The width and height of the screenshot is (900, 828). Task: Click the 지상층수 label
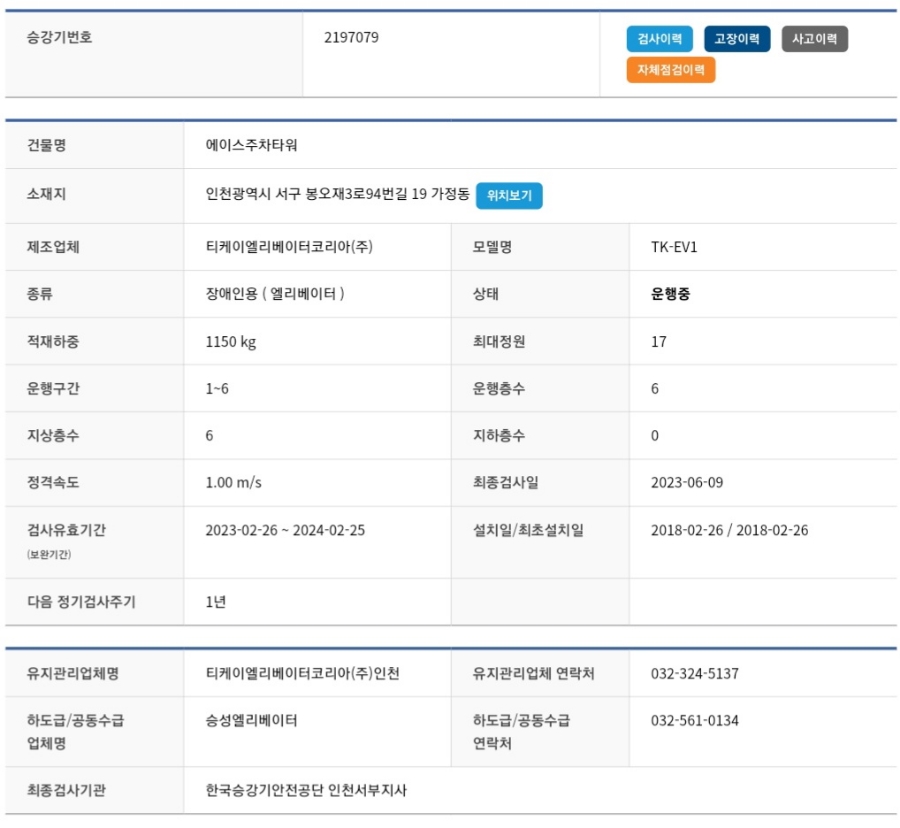[53, 436]
